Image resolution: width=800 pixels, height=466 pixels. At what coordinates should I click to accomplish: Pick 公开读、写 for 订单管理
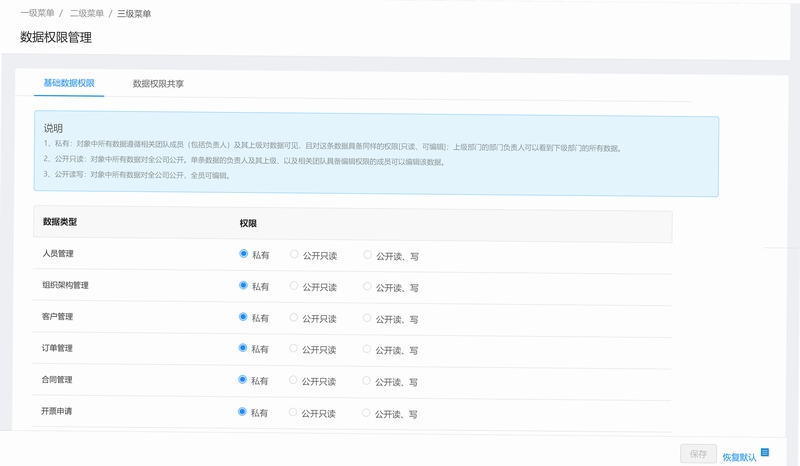[366, 349]
